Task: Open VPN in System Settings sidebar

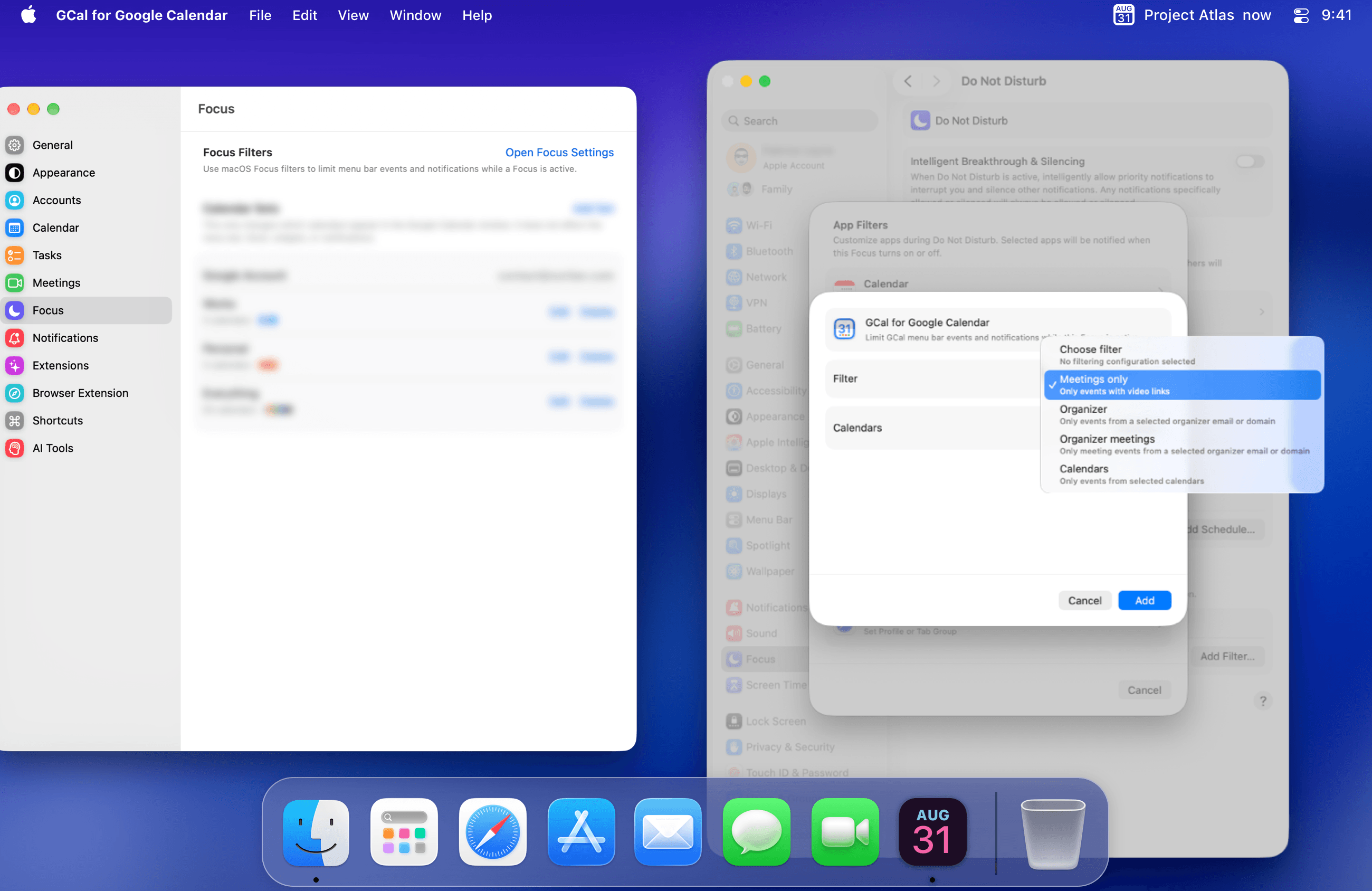Action: click(748, 303)
